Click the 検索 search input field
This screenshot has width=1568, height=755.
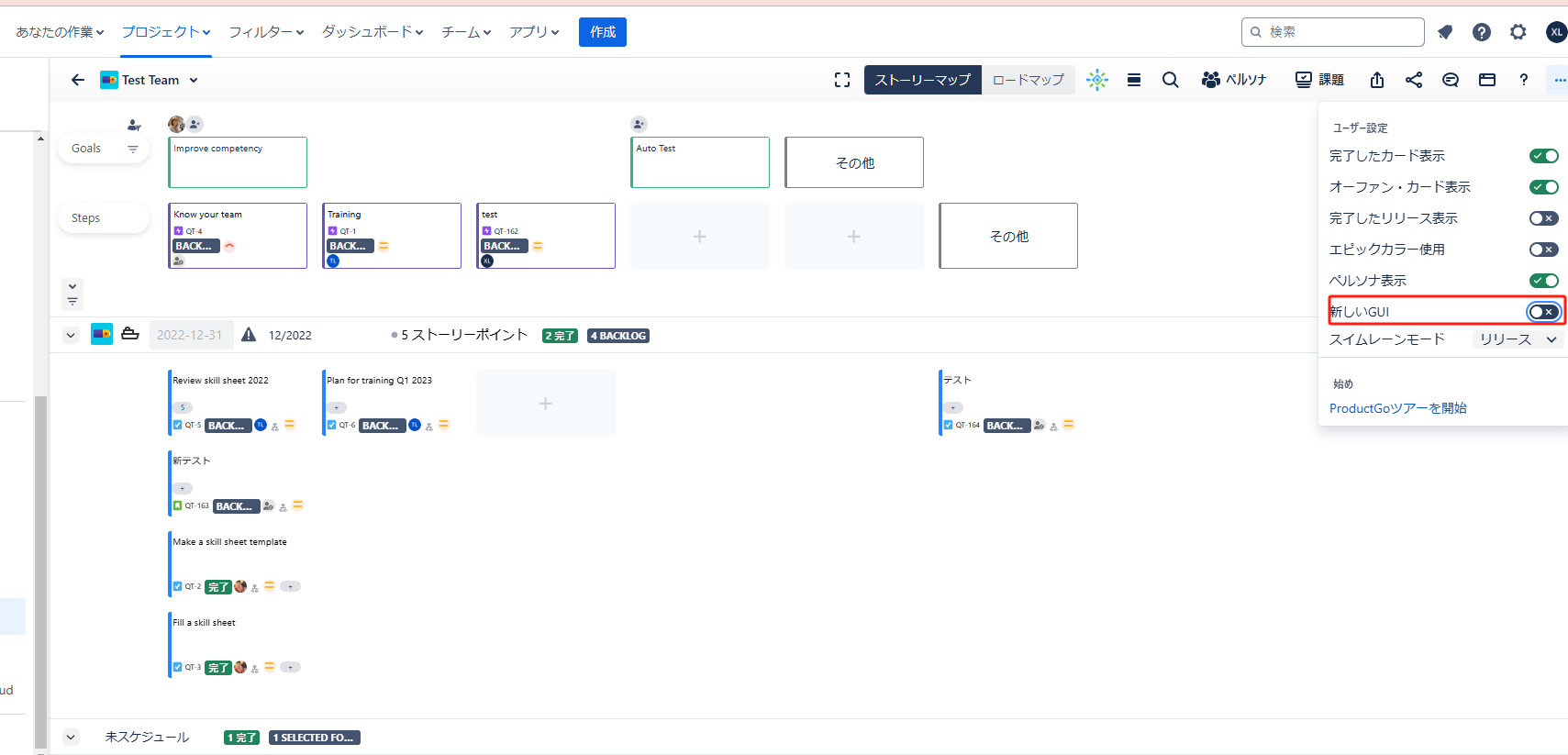[x=1340, y=32]
